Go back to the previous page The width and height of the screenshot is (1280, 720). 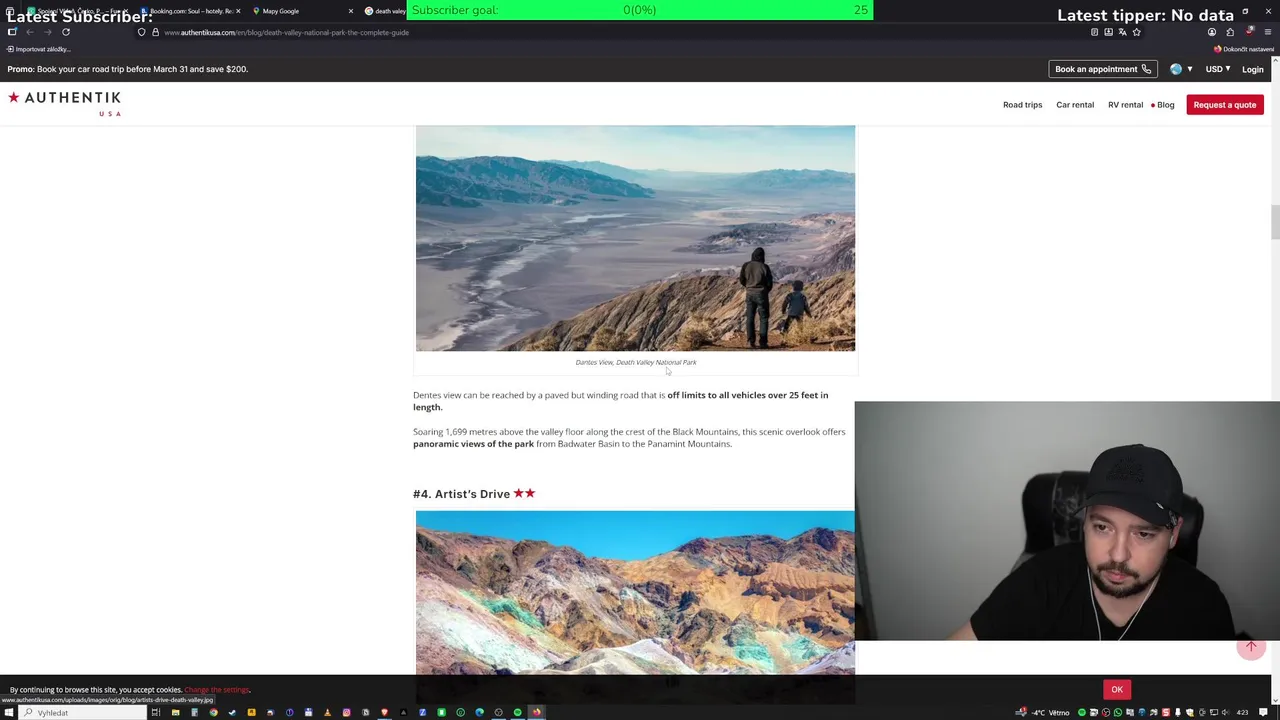click(29, 32)
